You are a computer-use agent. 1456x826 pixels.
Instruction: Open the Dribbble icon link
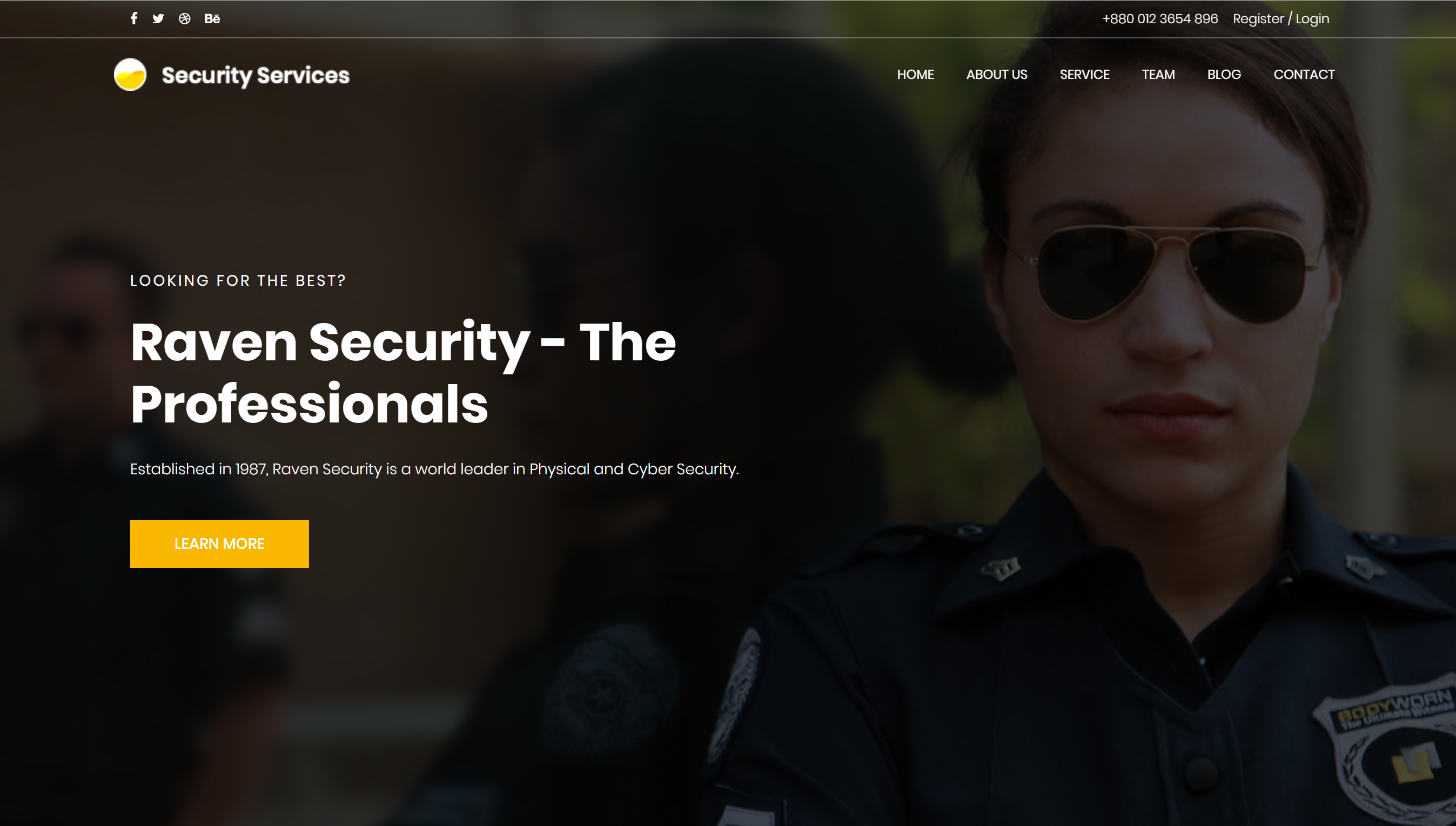click(x=184, y=18)
